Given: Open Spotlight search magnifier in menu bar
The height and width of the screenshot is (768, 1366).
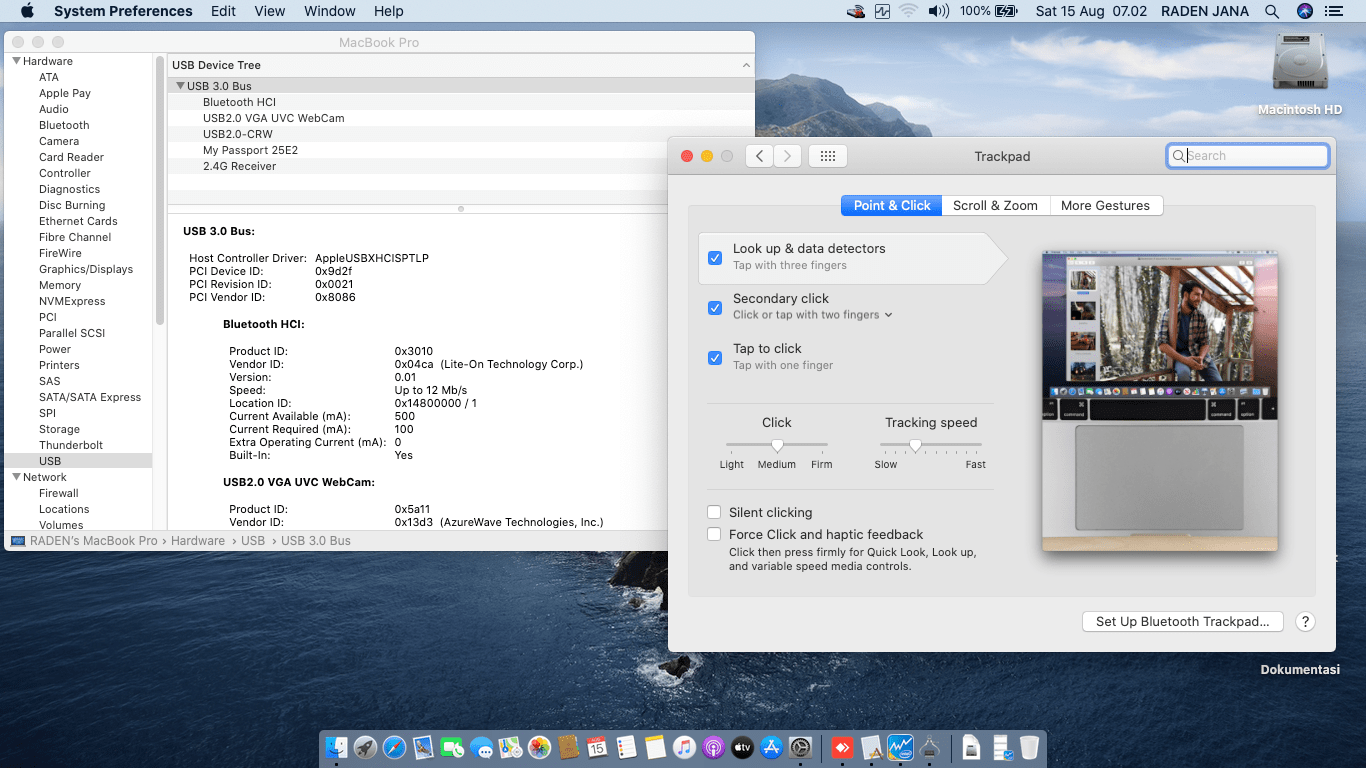Looking at the screenshot, I should pyautogui.click(x=1272, y=11).
